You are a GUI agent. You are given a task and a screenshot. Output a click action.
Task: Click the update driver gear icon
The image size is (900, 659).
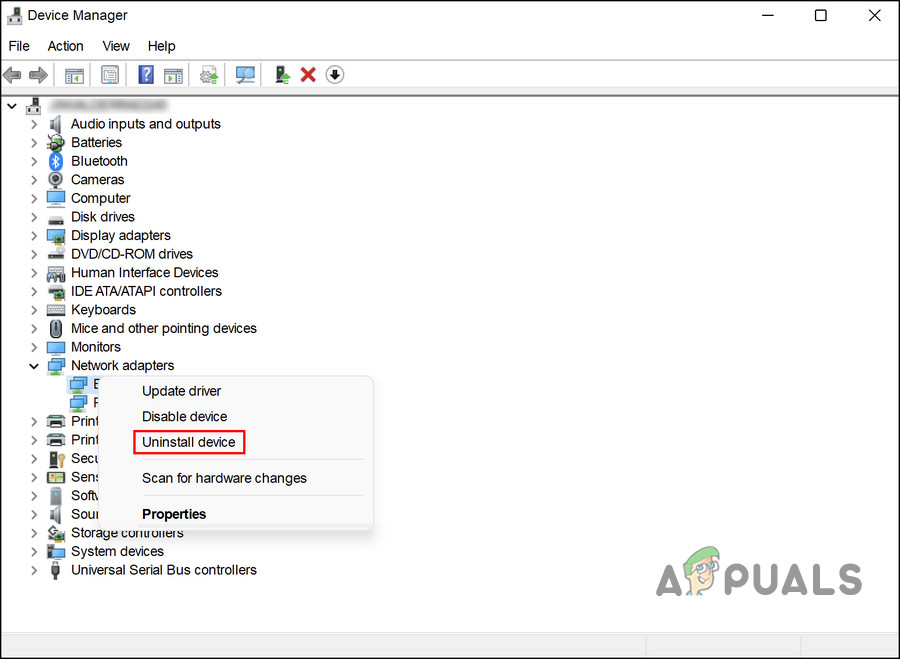pos(209,75)
